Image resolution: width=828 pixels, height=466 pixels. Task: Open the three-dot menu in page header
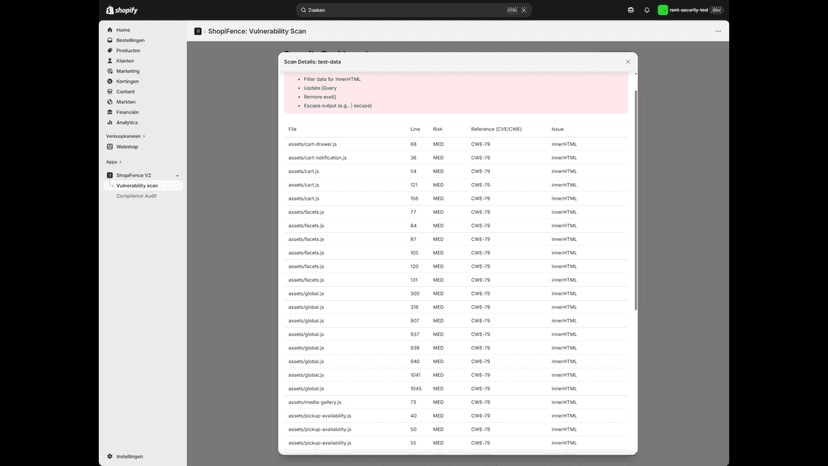click(718, 31)
